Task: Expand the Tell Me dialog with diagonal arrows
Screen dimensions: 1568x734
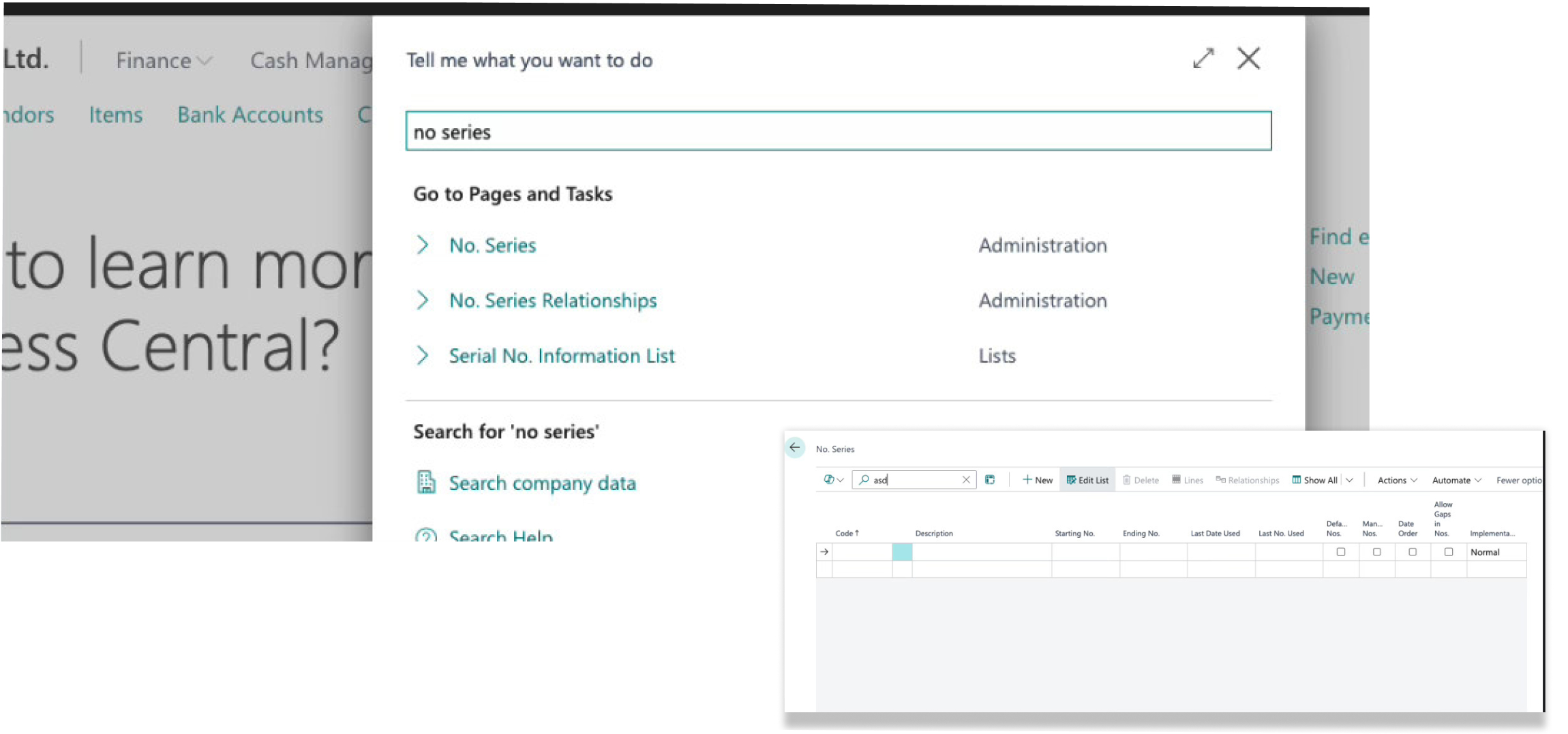Action: point(1204,59)
